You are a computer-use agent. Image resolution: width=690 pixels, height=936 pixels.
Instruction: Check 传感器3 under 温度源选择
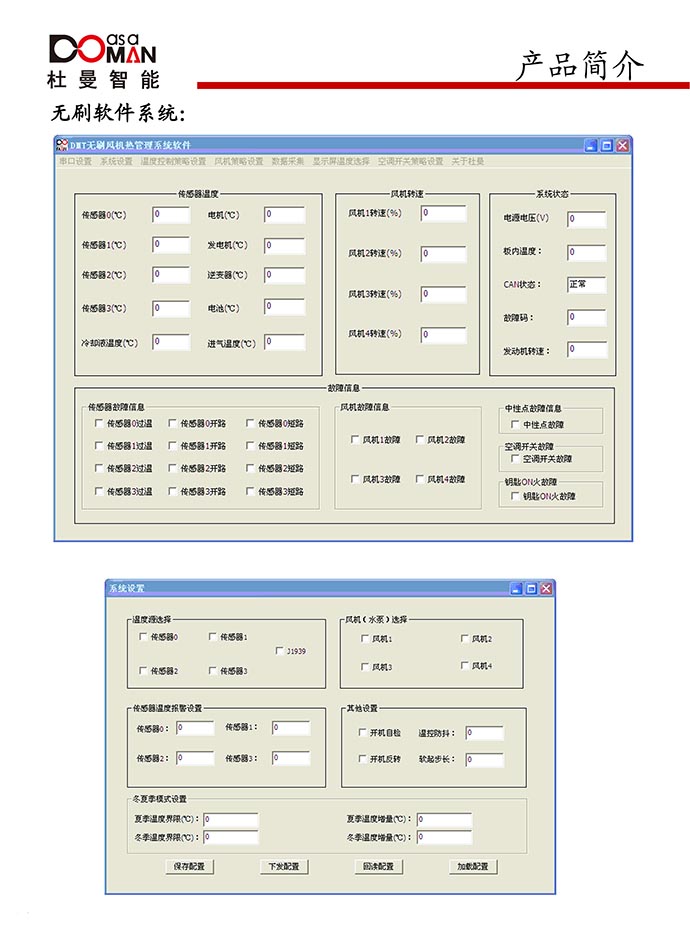[212, 670]
